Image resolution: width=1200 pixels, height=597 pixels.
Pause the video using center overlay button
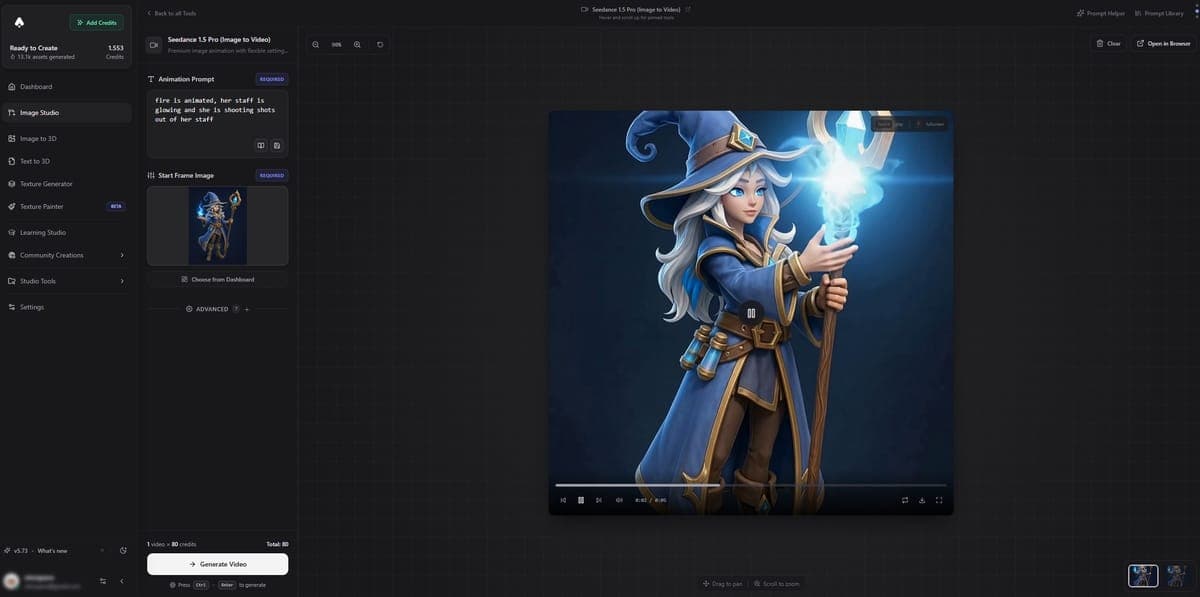(751, 313)
